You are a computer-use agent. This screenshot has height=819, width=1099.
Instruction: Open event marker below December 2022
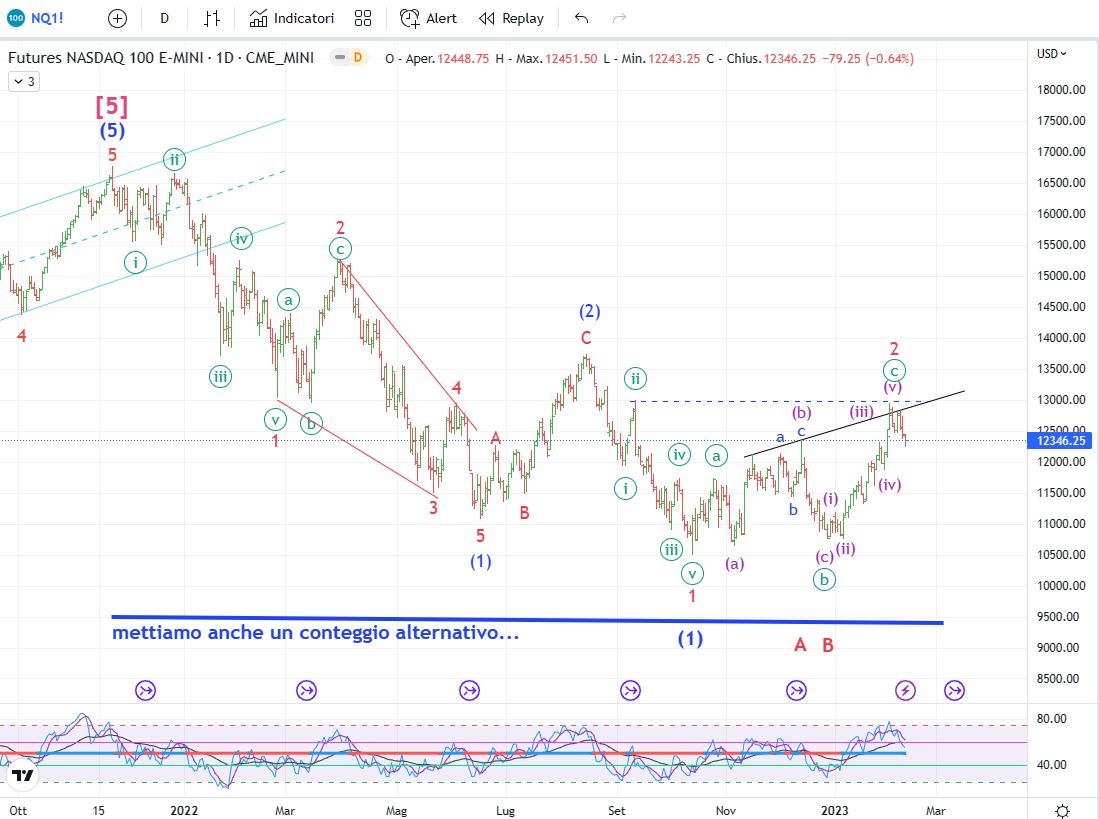pos(796,691)
